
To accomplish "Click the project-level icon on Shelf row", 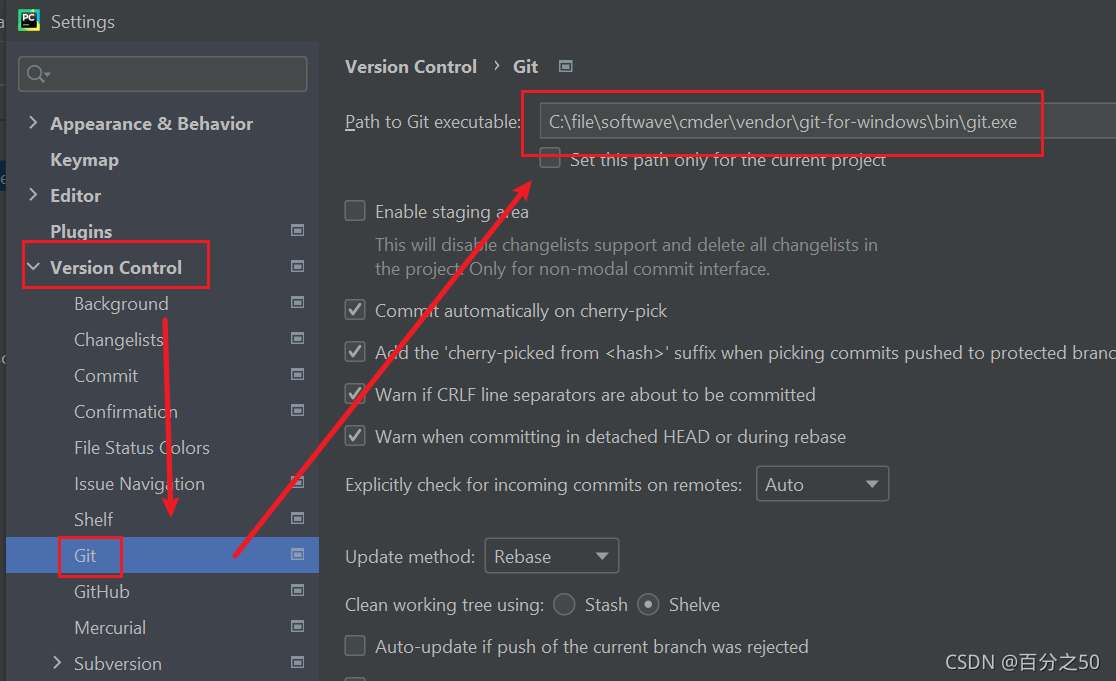I will point(298,518).
